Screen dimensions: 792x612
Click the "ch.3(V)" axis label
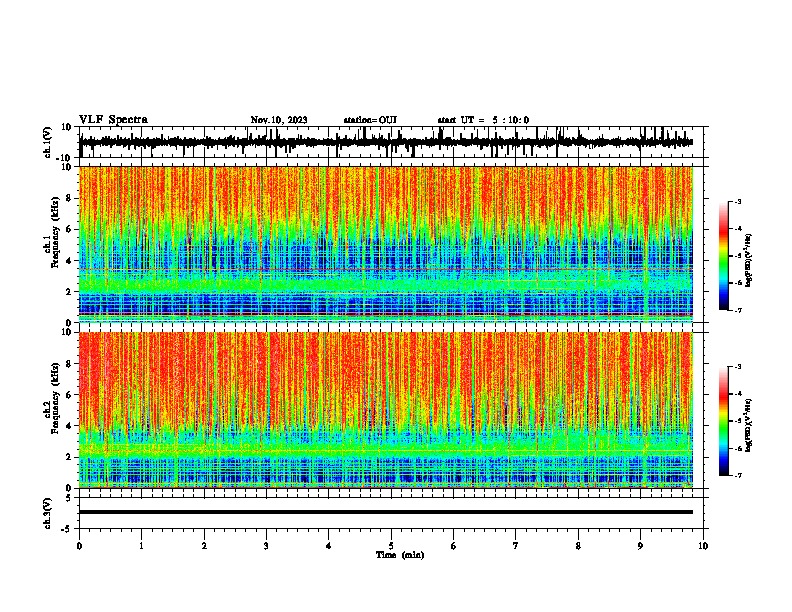(x=48, y=514)
